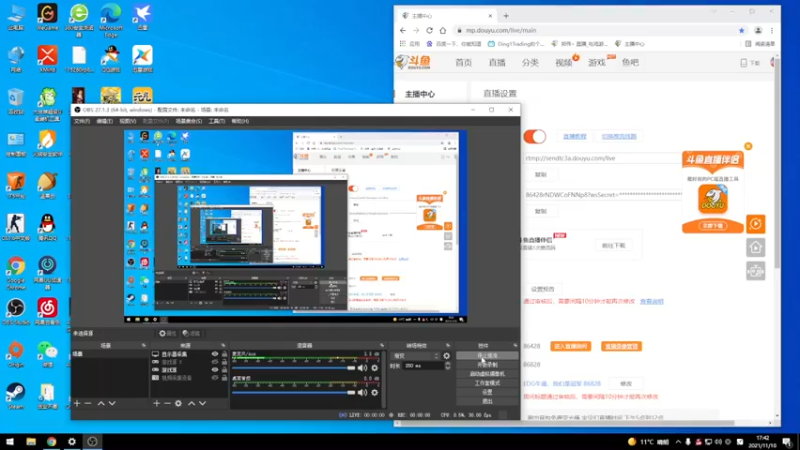The width and height of the screenshot is (800, 450).
Task: Open XMind desktop shortcut
Action: tap(47, 59)
